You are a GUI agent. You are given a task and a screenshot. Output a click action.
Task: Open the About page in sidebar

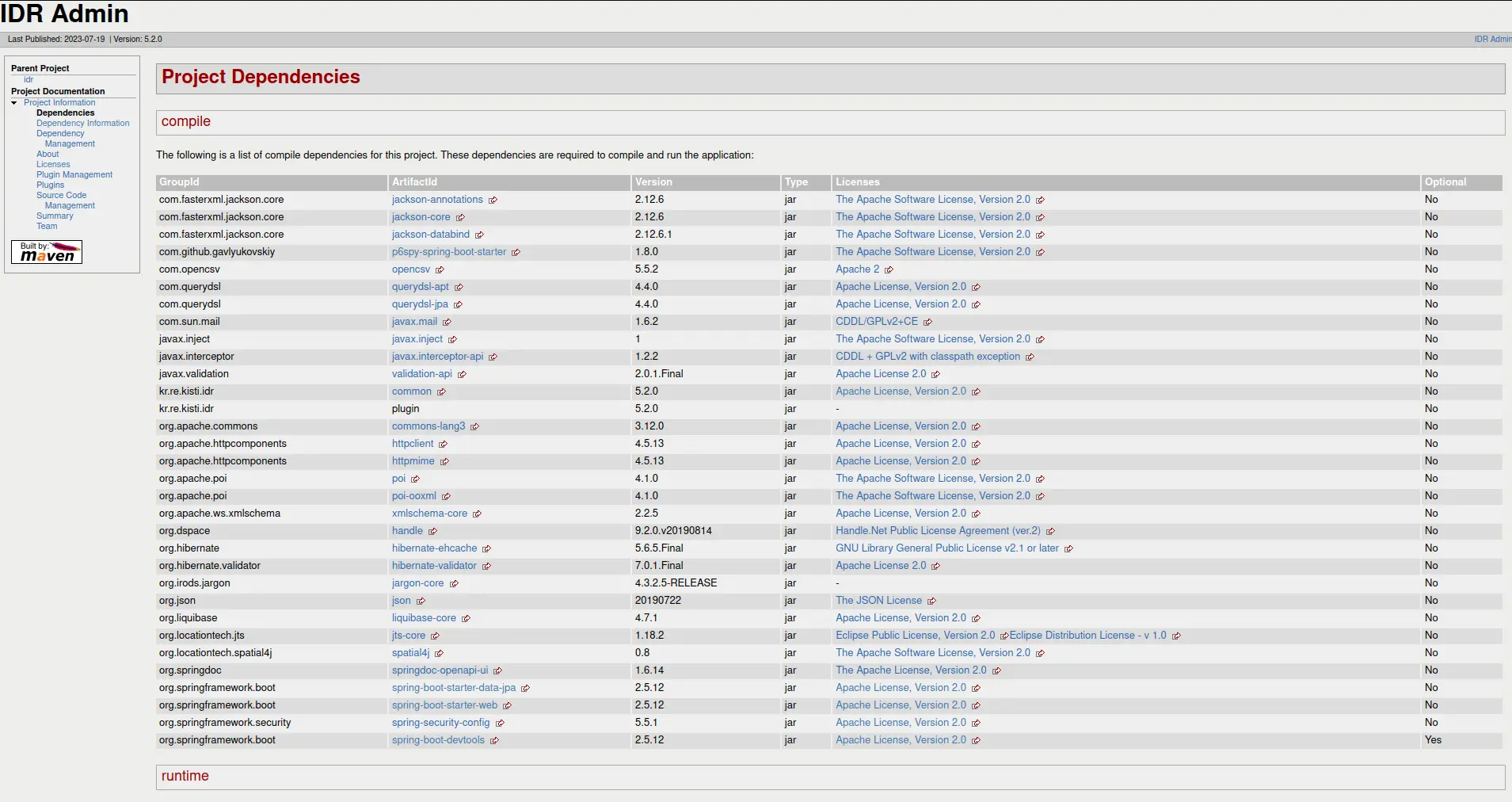tap(48, 154)
